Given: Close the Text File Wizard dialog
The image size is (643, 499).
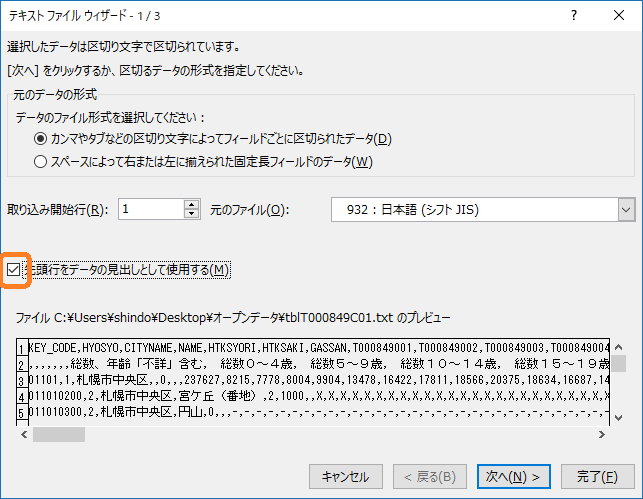Looking at the screenshot, I should click(619, 16).
